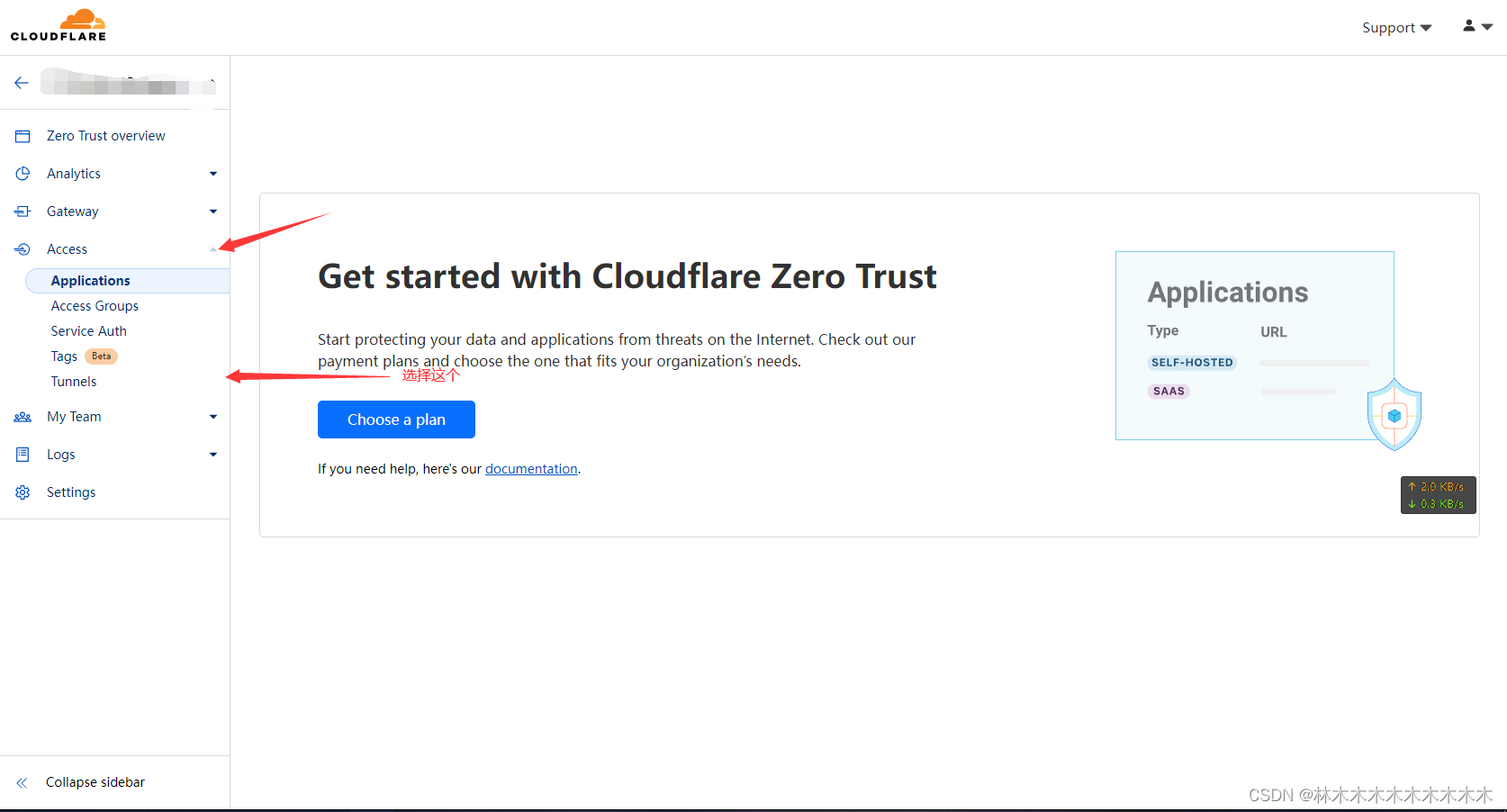This screenshot has width=1507, height=812.
Task: Select the Applications menu item
Action: point(88,280)
